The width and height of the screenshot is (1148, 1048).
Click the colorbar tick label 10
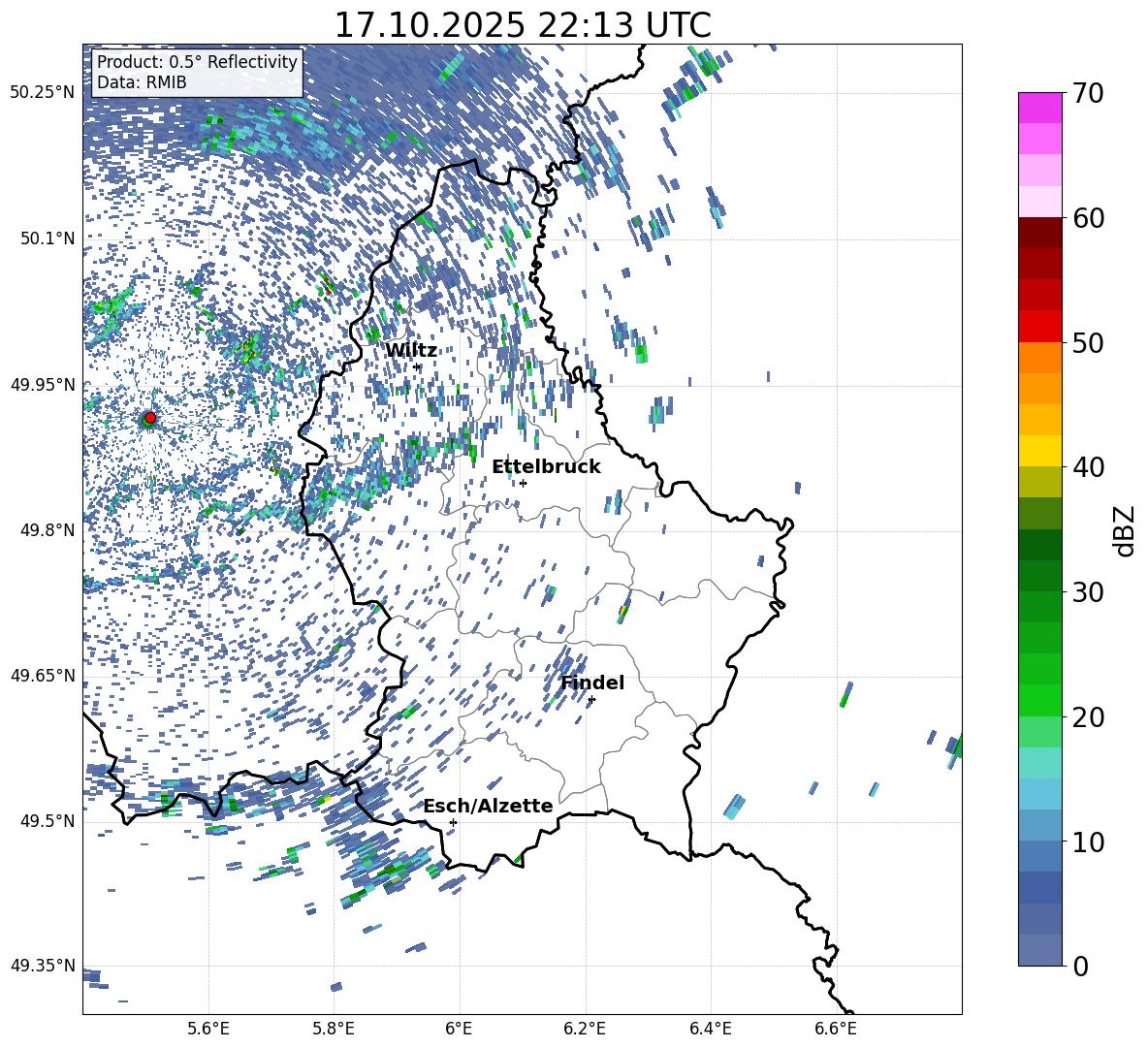pyautogui.click(x=1089, y=842)
